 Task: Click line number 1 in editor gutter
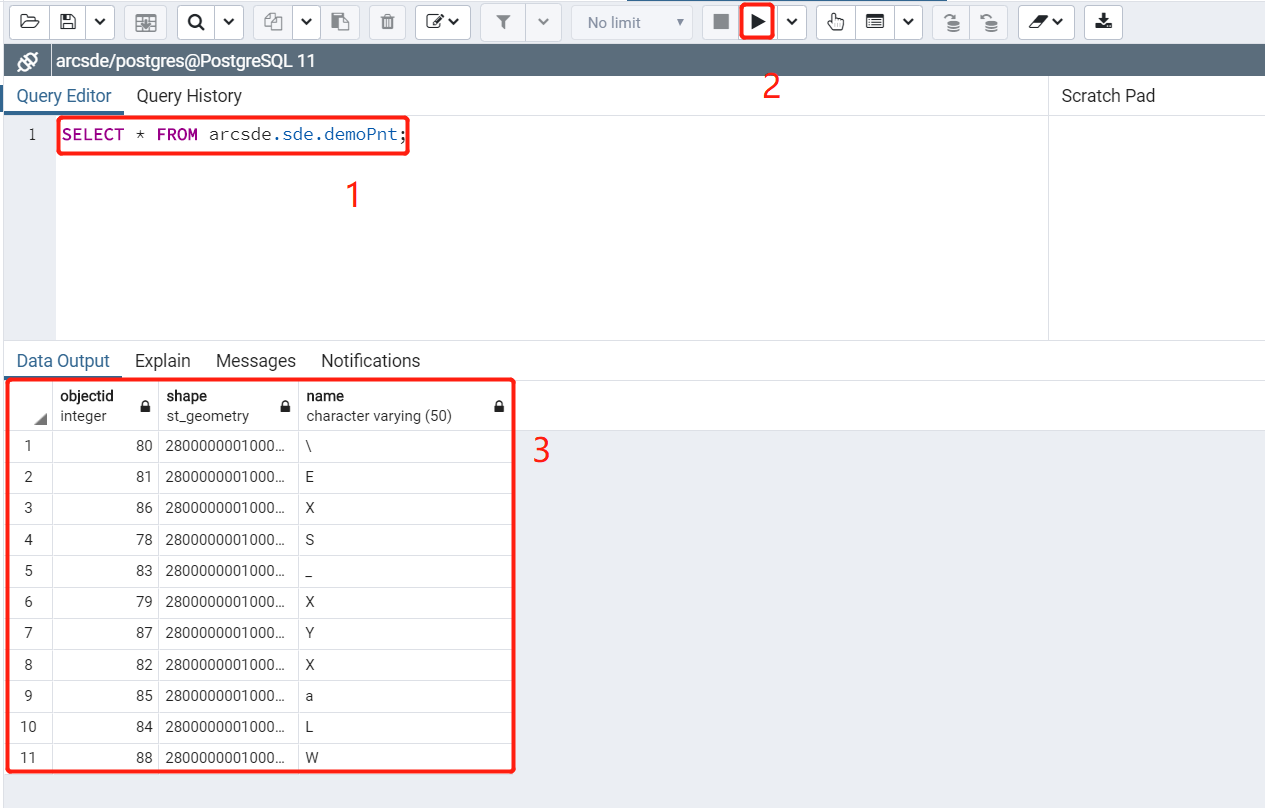tap(32, 134)
